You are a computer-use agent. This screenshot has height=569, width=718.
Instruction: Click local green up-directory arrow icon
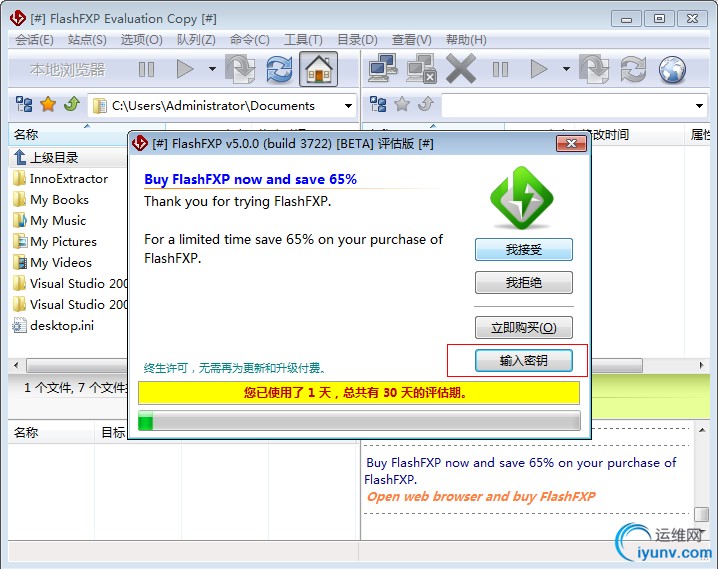tap(72, 104)
